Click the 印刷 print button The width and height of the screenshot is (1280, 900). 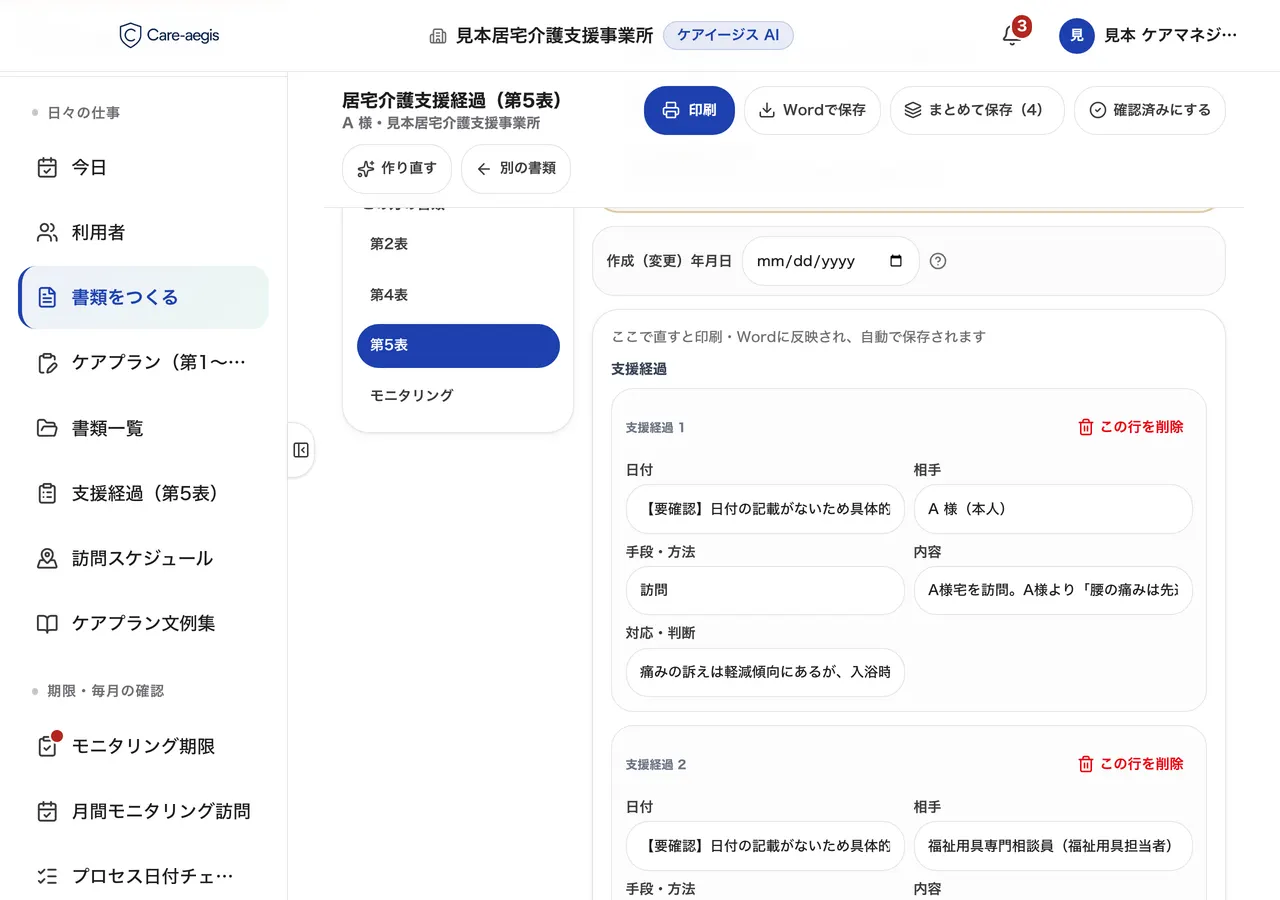[690, 110]
